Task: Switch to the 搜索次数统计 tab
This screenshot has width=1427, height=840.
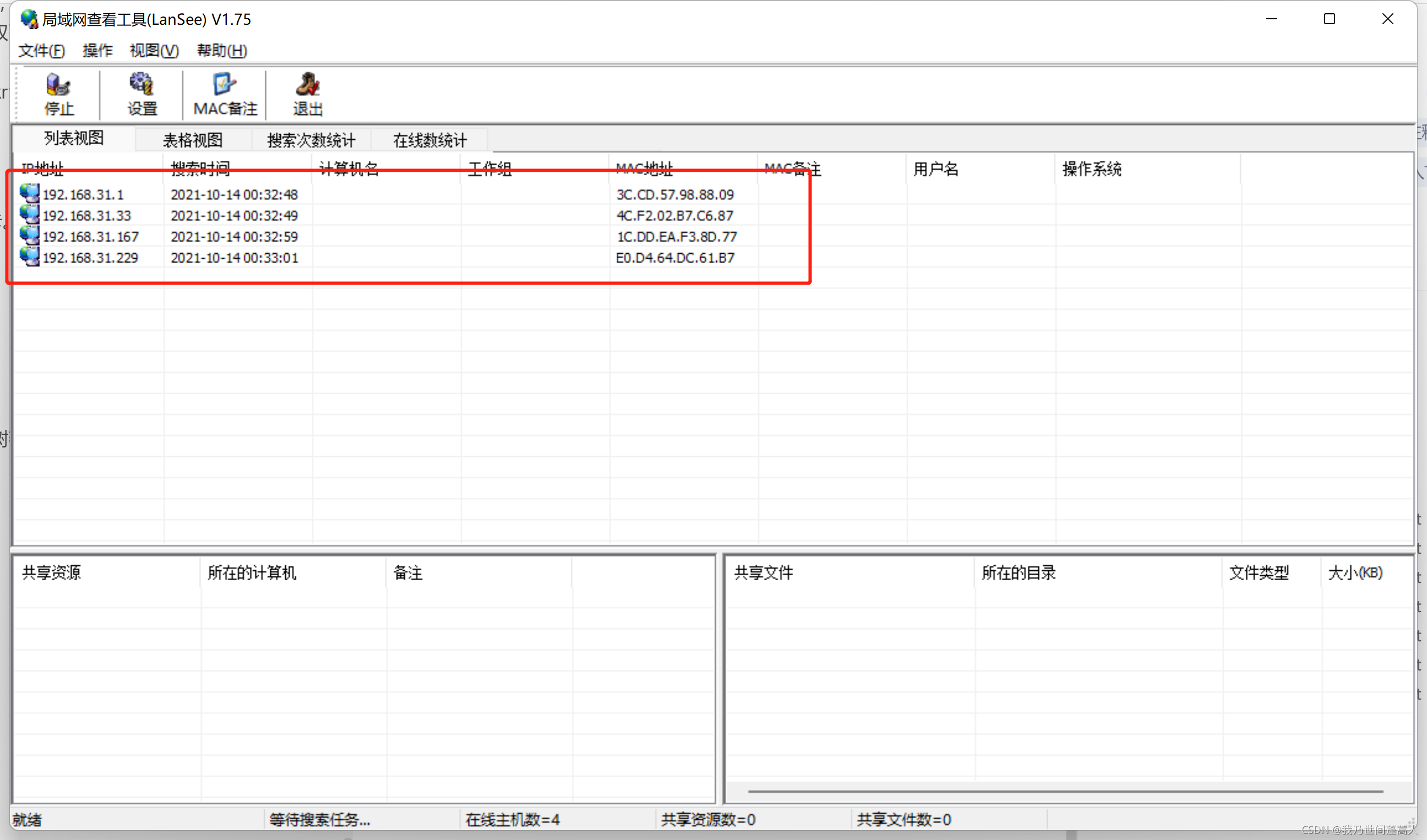Action: coord(311,140)
